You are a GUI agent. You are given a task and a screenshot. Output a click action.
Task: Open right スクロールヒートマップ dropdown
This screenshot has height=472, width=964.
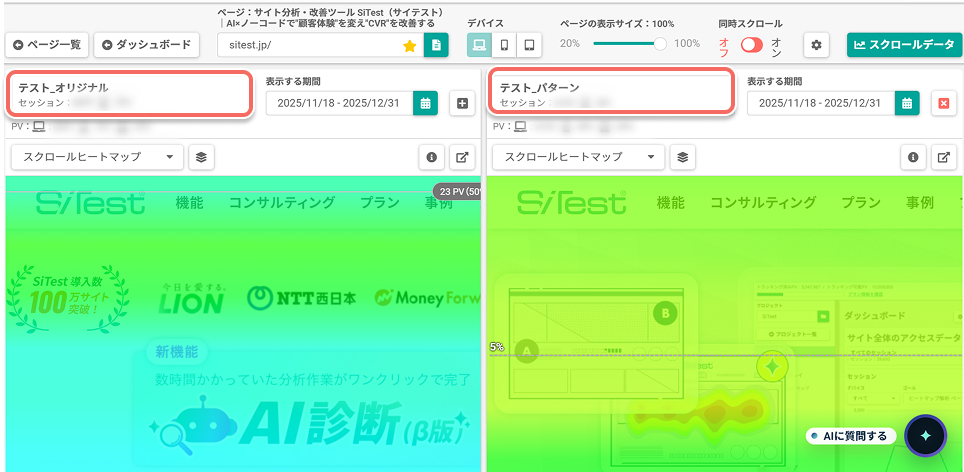click(579, 157)
